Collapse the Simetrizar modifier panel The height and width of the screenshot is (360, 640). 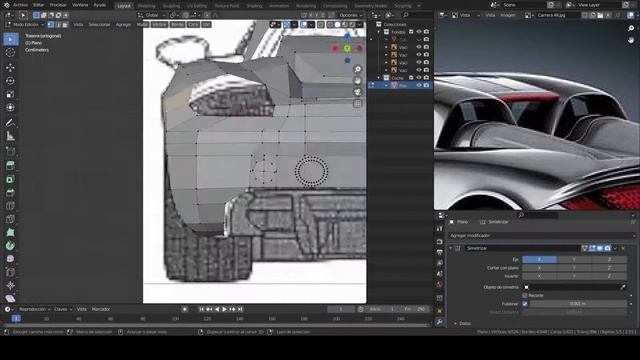(x=451, y=248)
